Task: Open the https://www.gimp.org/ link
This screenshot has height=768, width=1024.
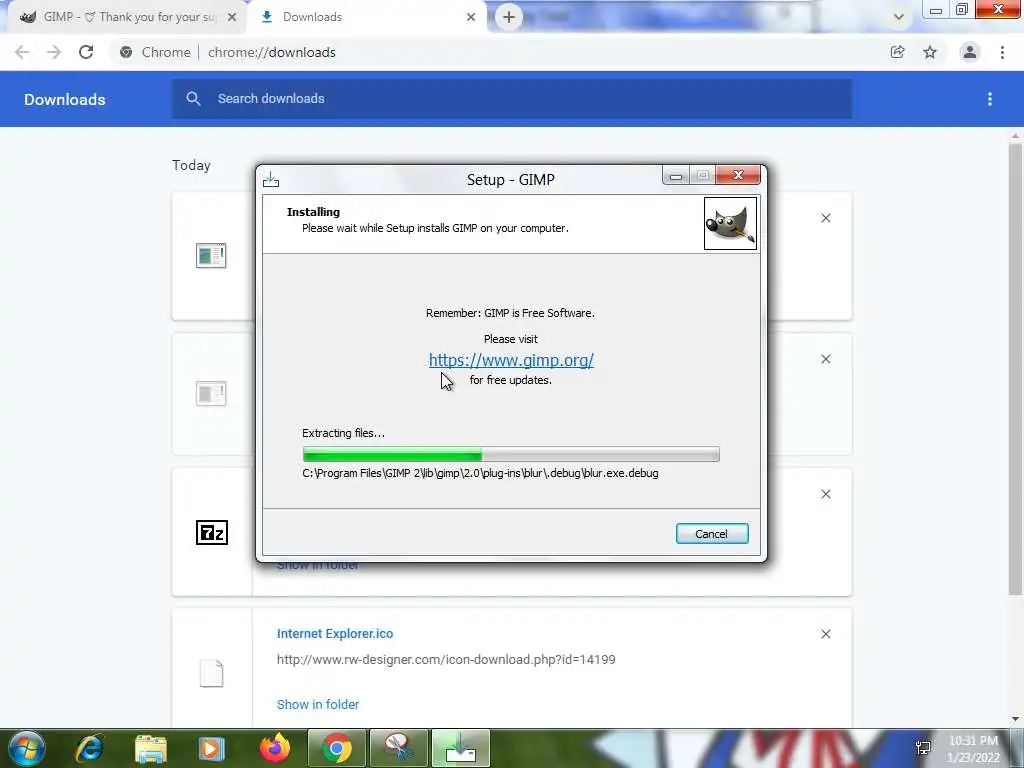Action: [511, 360]
